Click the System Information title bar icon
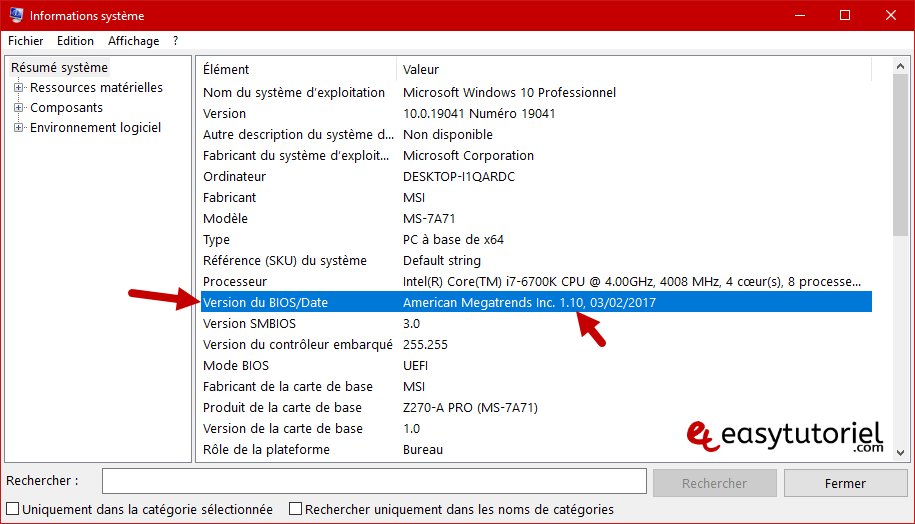 16,15
